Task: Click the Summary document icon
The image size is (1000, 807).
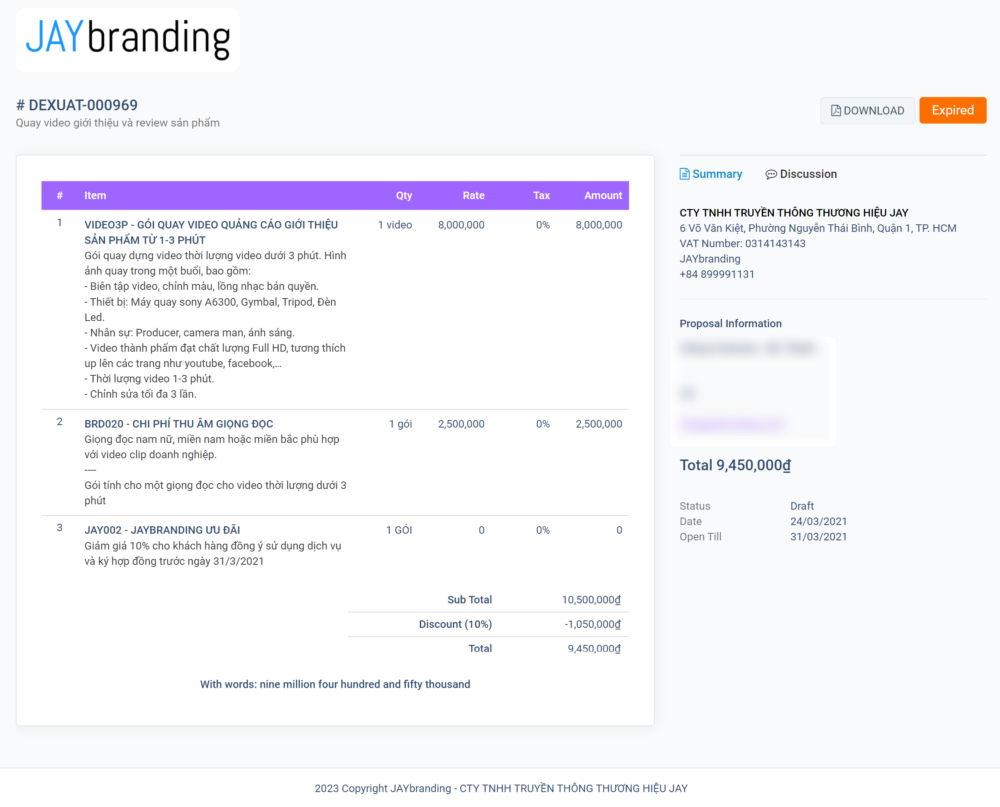Action: pyautogui.click(x=684, y=174)
